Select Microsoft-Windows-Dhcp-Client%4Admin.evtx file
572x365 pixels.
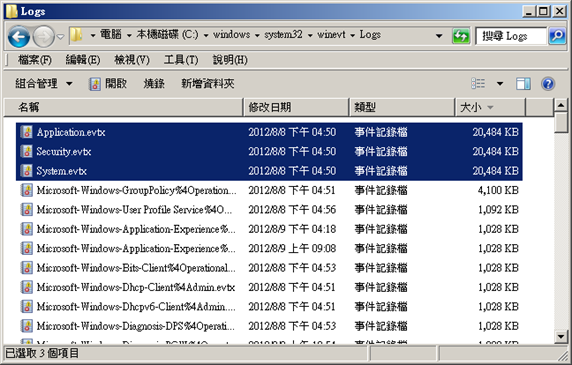coord(136,287)
